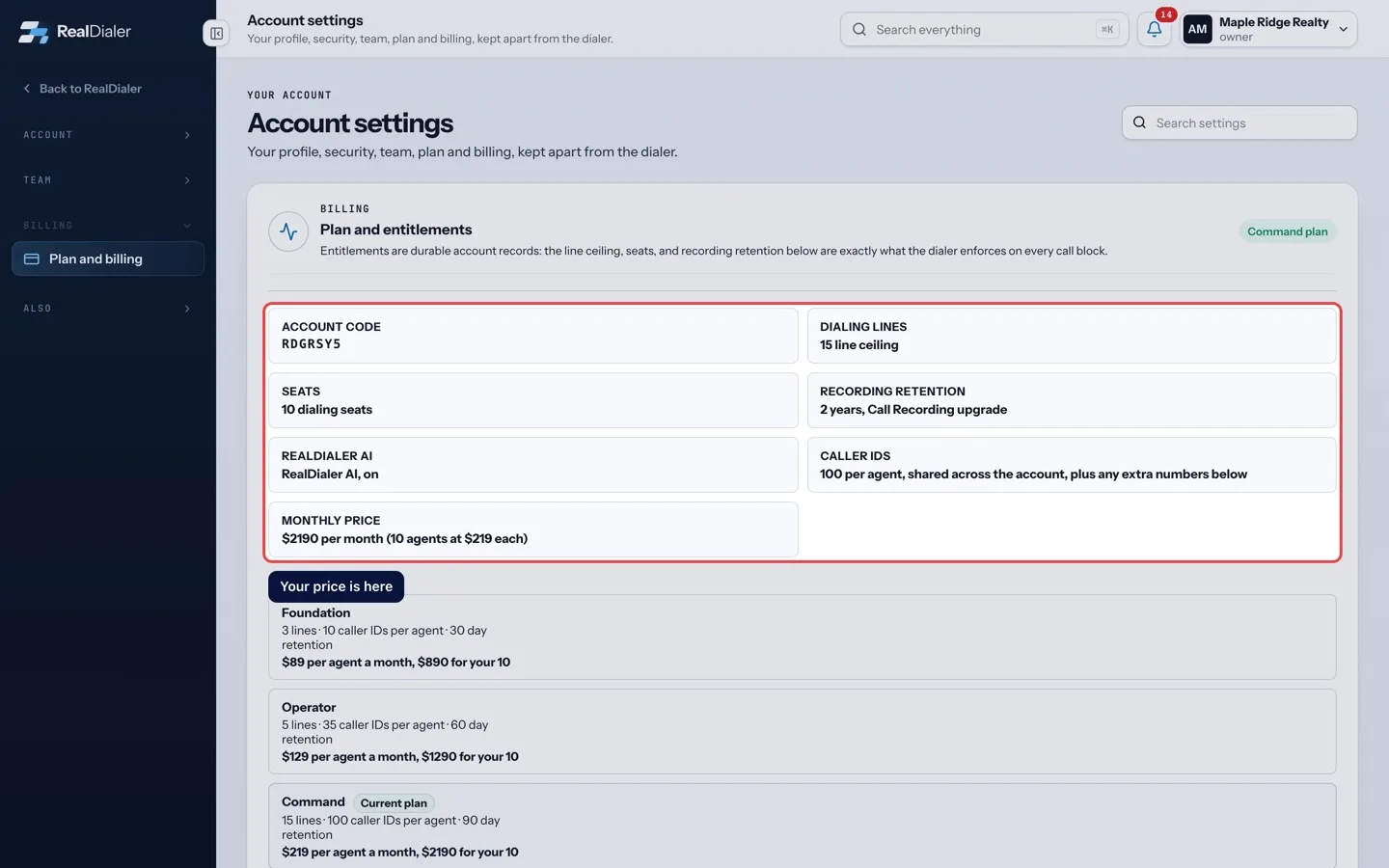Expand the TEAM sidebar section

coord(108,180)
